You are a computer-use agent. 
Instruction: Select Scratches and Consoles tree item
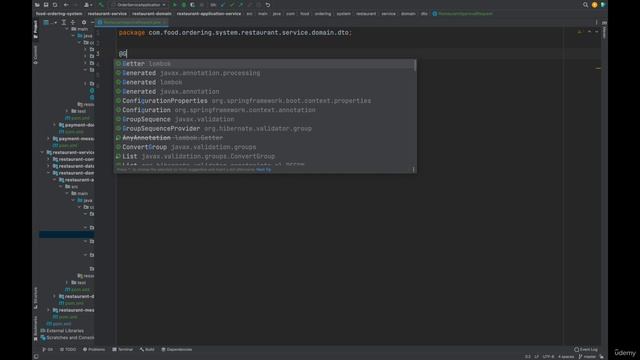67,338
